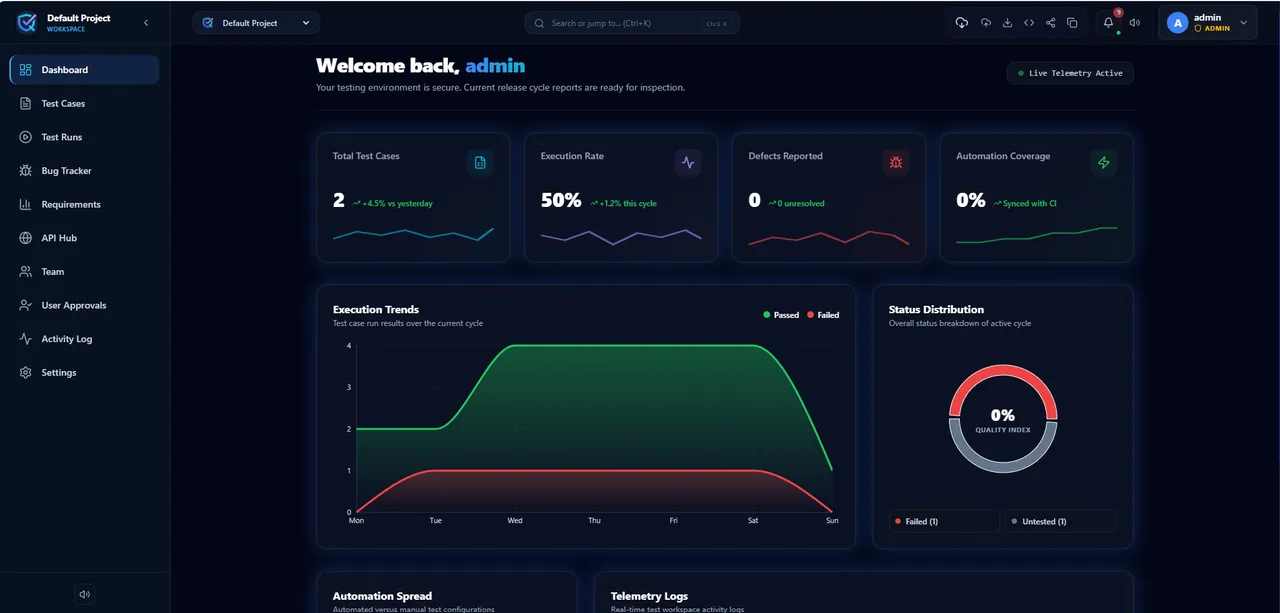
Task: Click the red failed segment of donut
Action: click(1003, 370)
